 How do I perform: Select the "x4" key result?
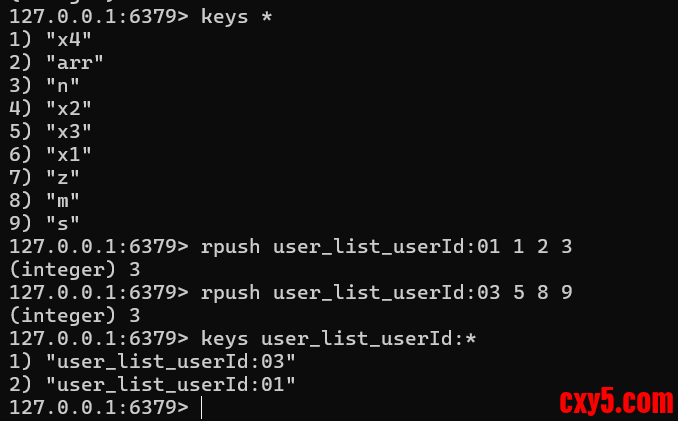pos(67,42)
